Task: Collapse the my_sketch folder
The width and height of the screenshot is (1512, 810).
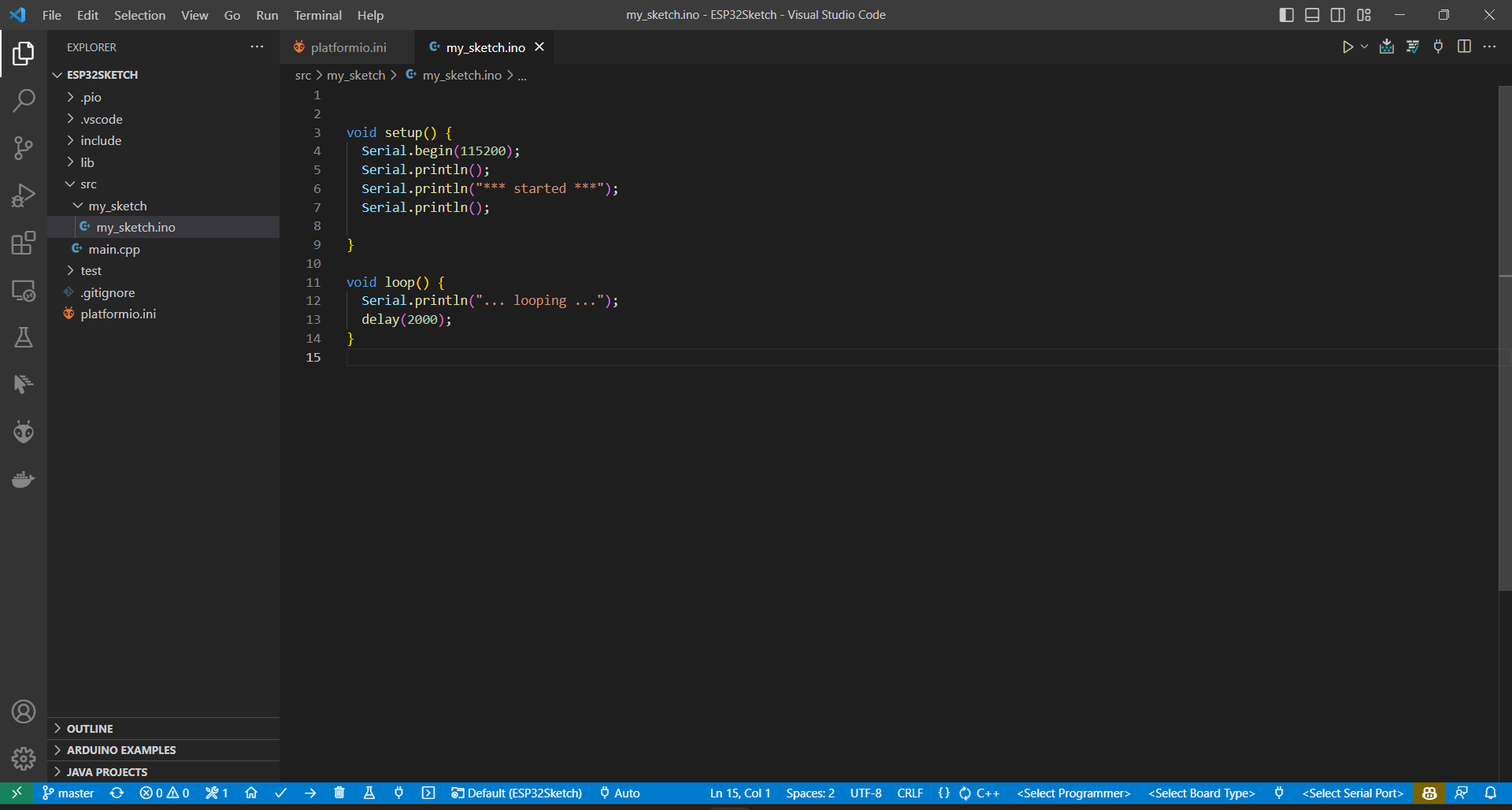Action: pyautogui.click(x=79, y=206)
